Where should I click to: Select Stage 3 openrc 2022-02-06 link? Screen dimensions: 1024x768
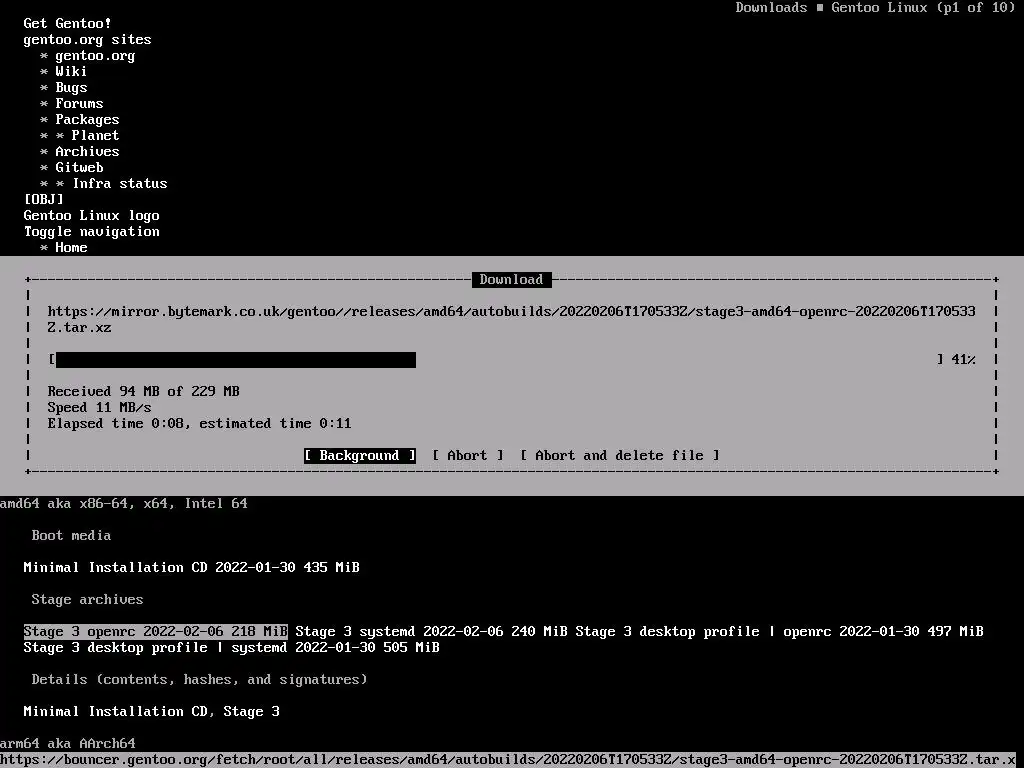pyautogui.click(x=155, y=632)
